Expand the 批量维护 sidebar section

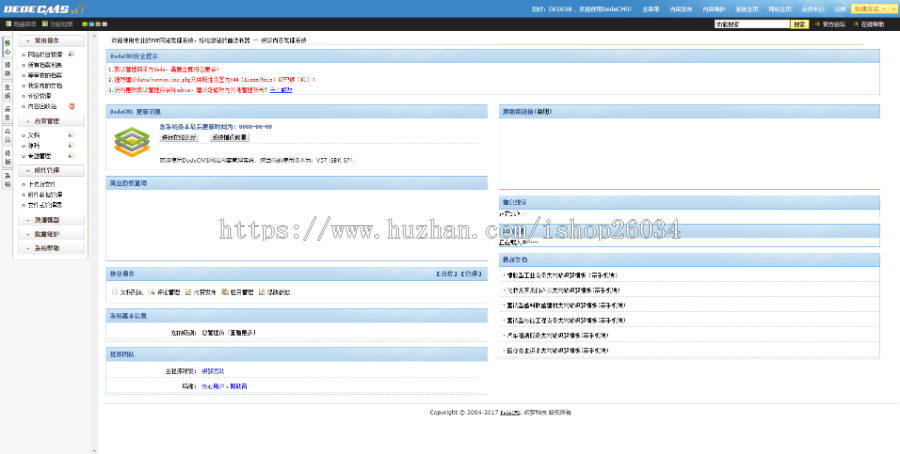(x=47, y=233)
